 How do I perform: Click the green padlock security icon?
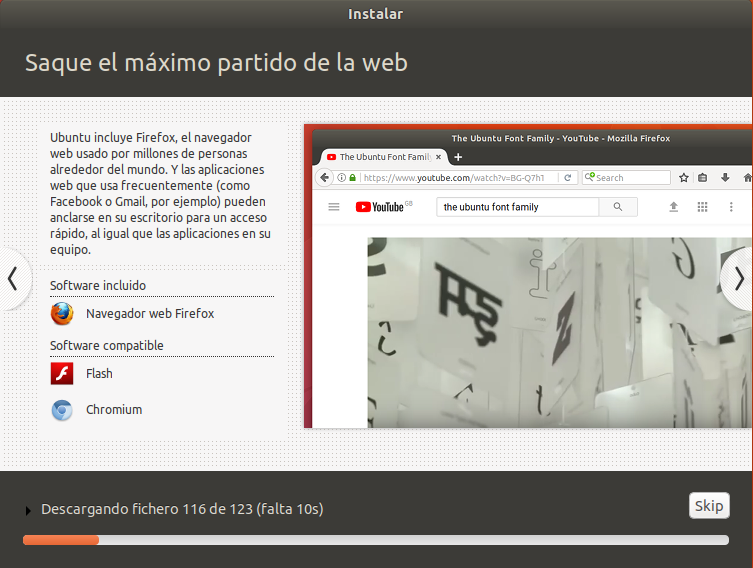coord(352,178)
